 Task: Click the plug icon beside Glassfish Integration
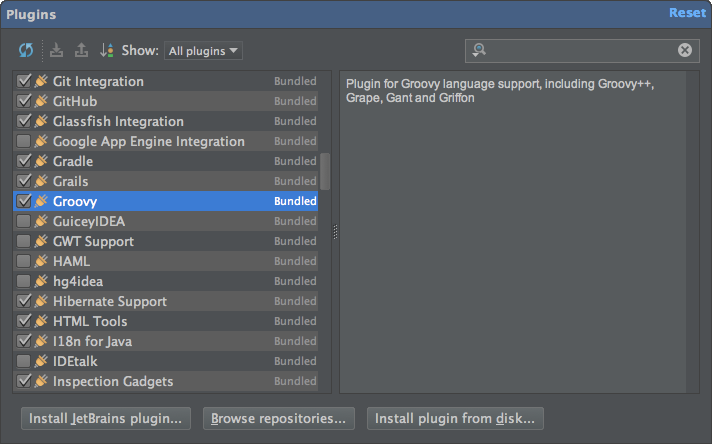(41, 121)
